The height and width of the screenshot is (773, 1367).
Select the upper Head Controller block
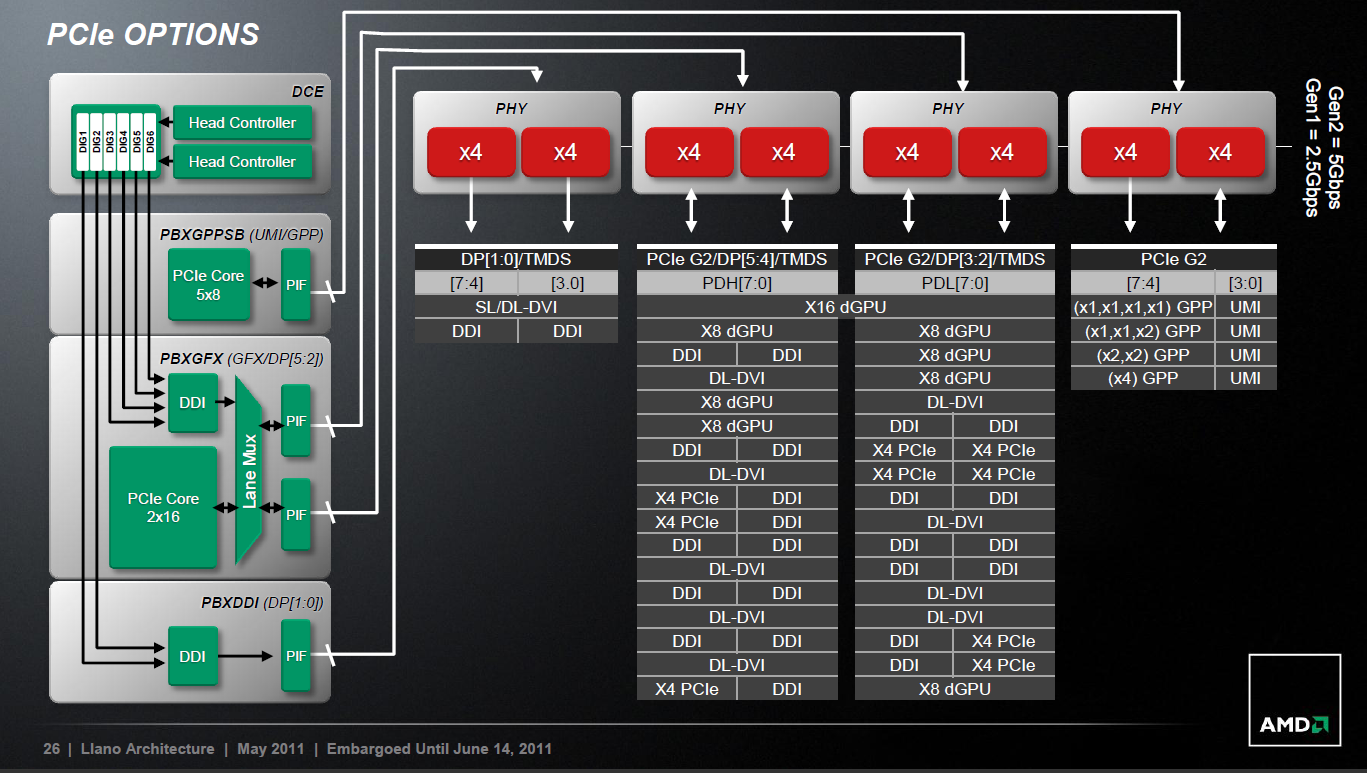(242, 123)
